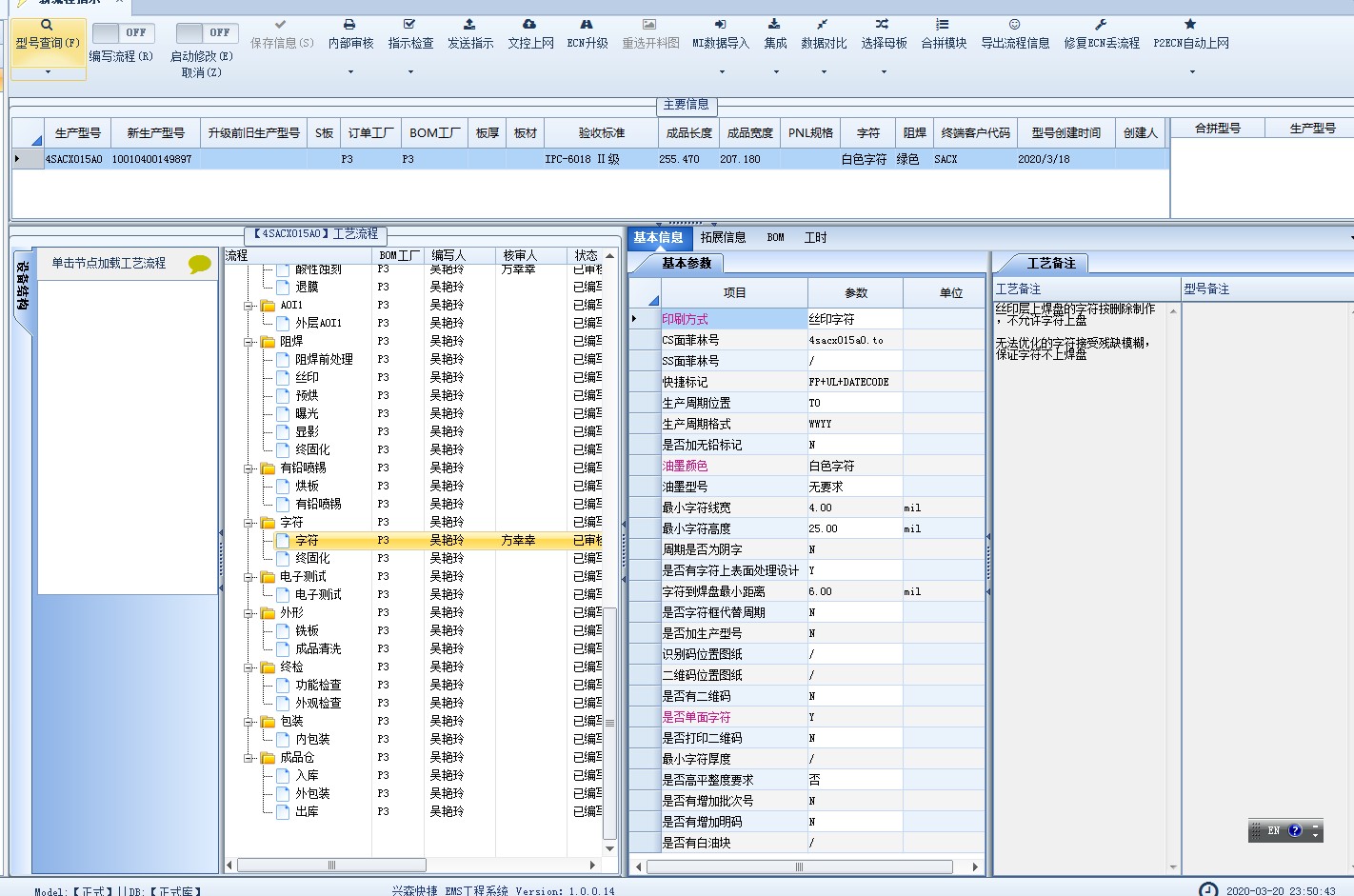The height and width of the screenshot is (896, 1354).
Task: Select 阻焊前处理 tree item
Action: coord(324,359)
